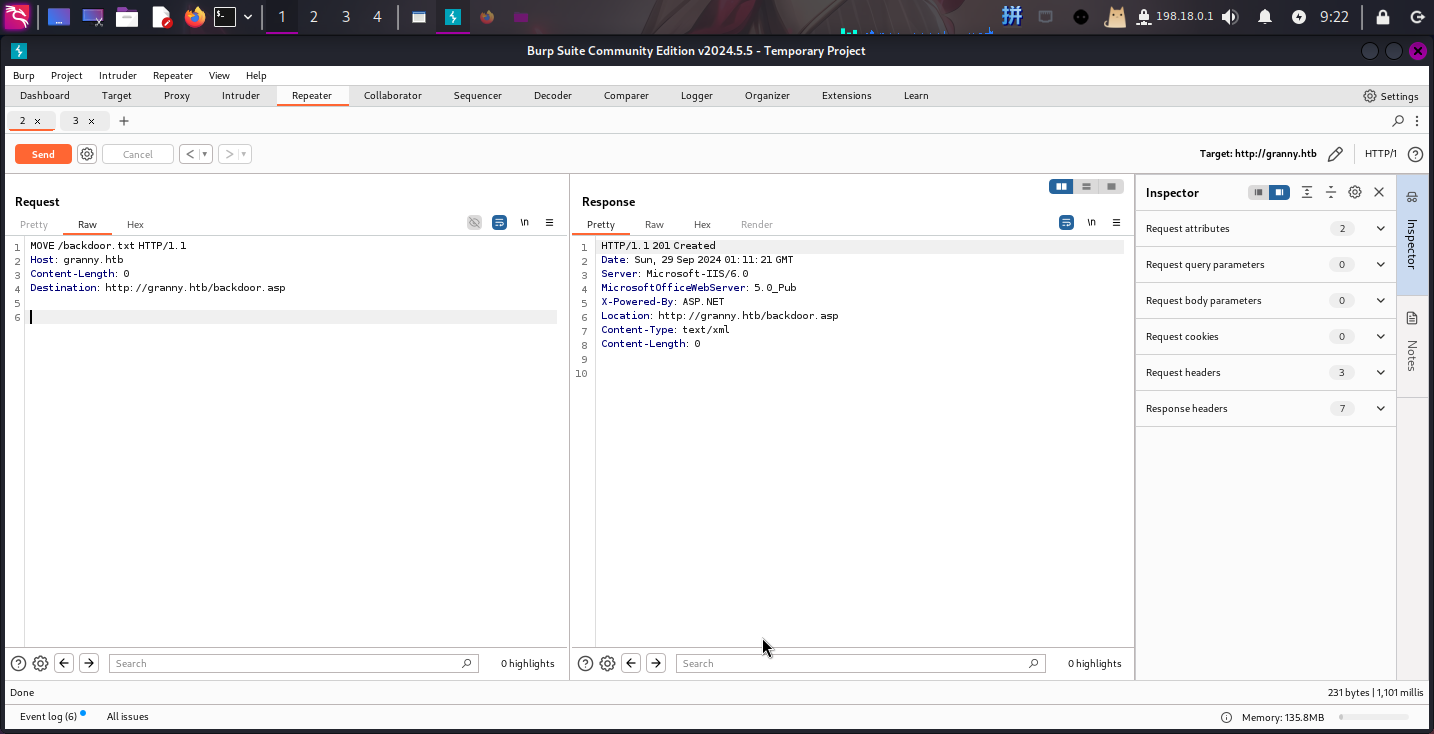Switch Response layout to side-by-side view

click(x=1061, y=186)
